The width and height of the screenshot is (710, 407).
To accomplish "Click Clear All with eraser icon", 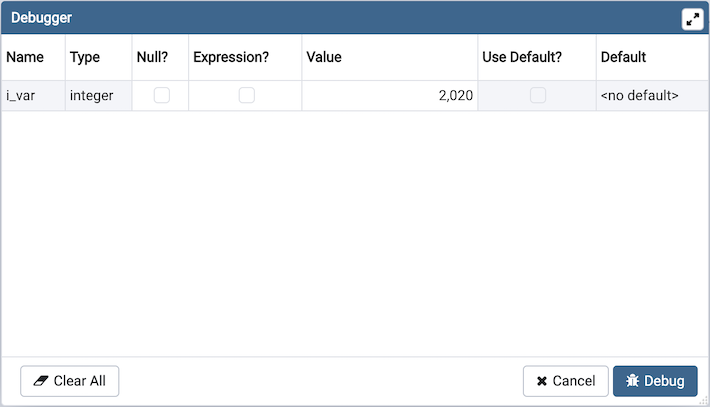I will coord(70,381).
